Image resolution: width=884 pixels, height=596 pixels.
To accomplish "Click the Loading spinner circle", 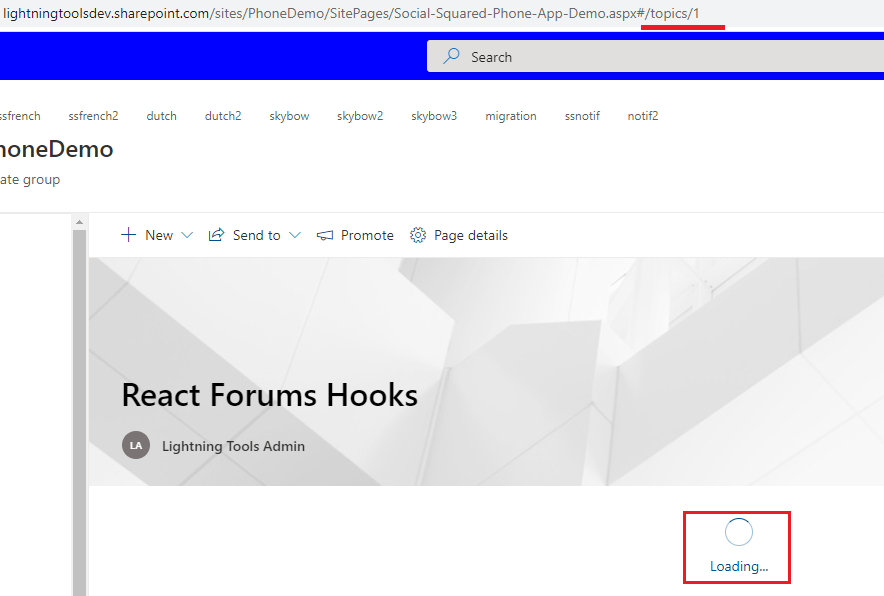I will pos(738,533).
